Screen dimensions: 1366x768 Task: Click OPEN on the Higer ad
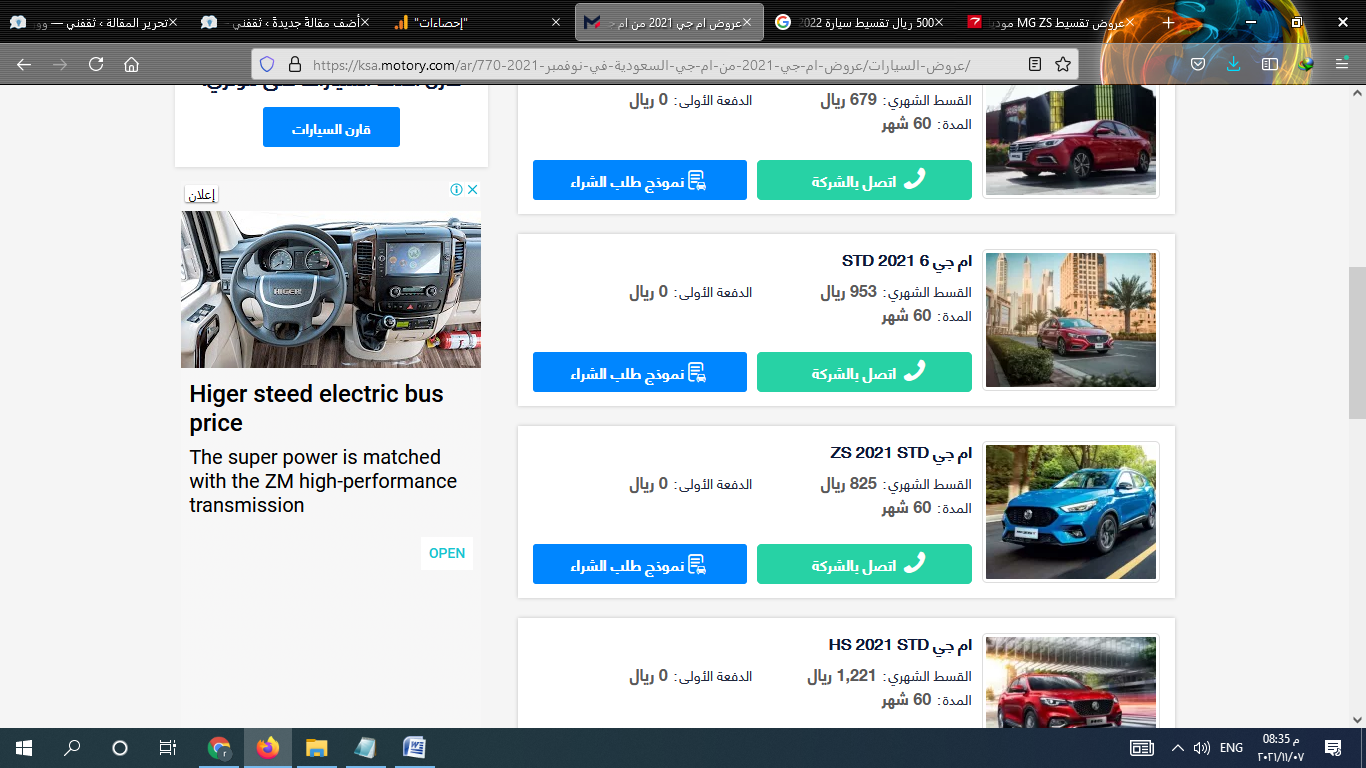(447, 553)
